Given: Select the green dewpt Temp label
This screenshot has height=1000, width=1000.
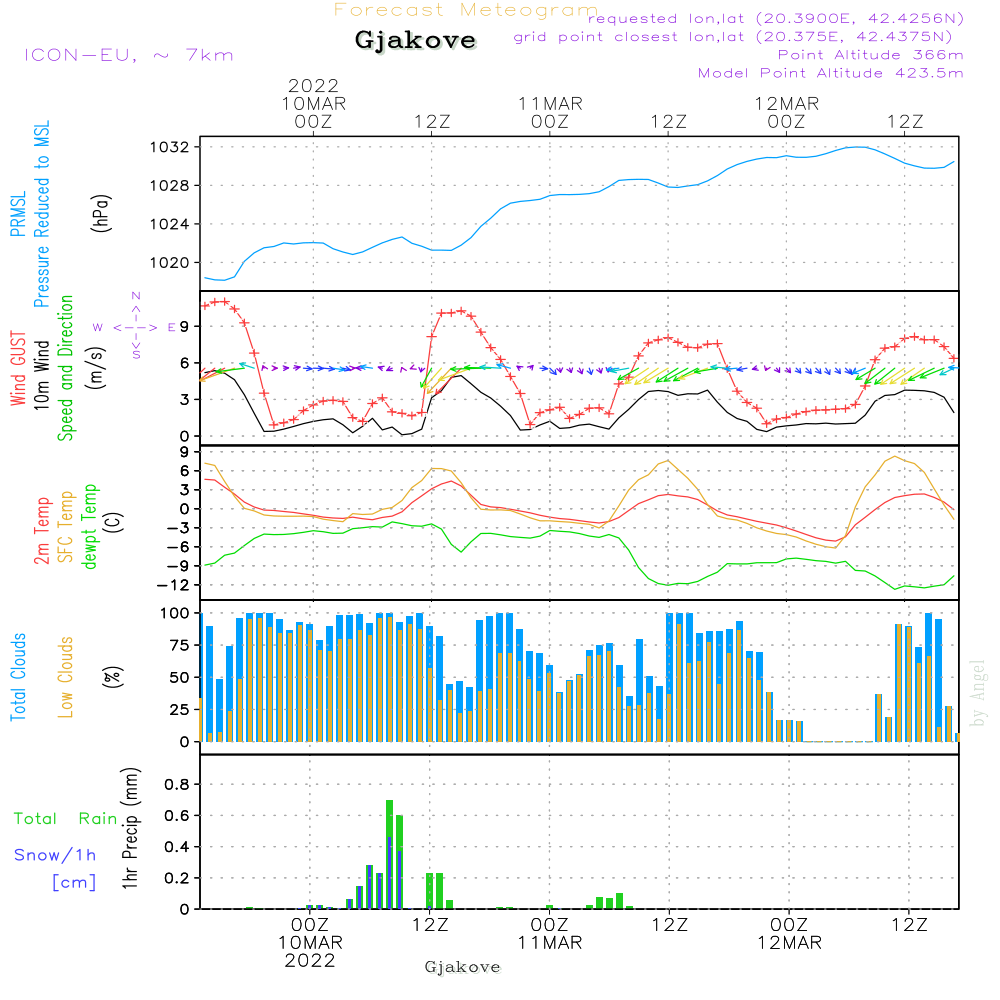Looking at the screenshot, I should pos(90,526).
